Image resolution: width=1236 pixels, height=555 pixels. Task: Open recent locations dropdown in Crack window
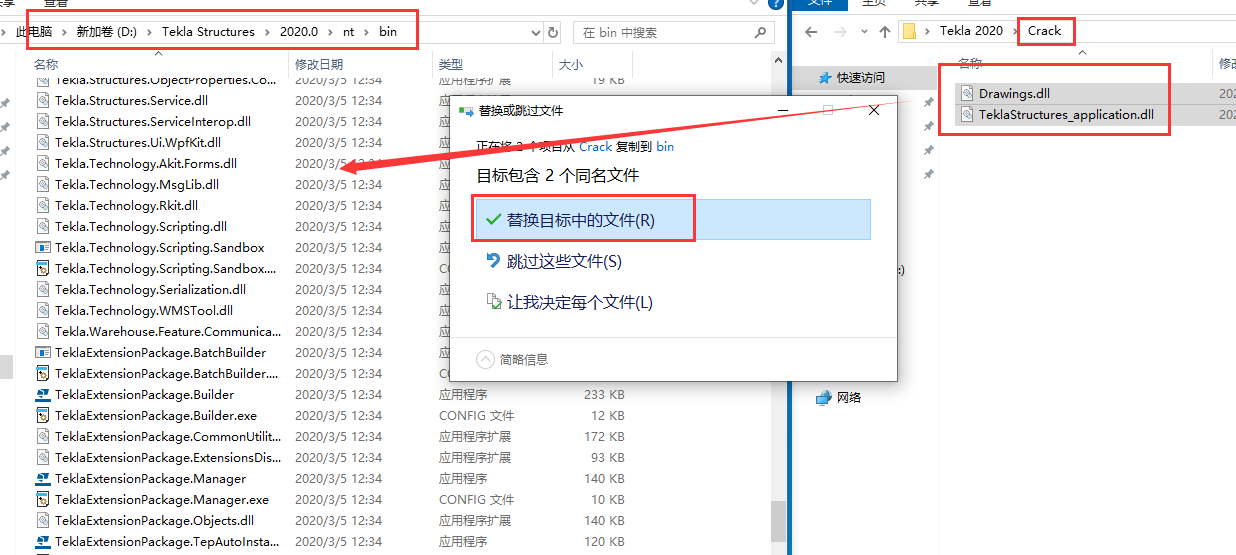click(862, 32)
